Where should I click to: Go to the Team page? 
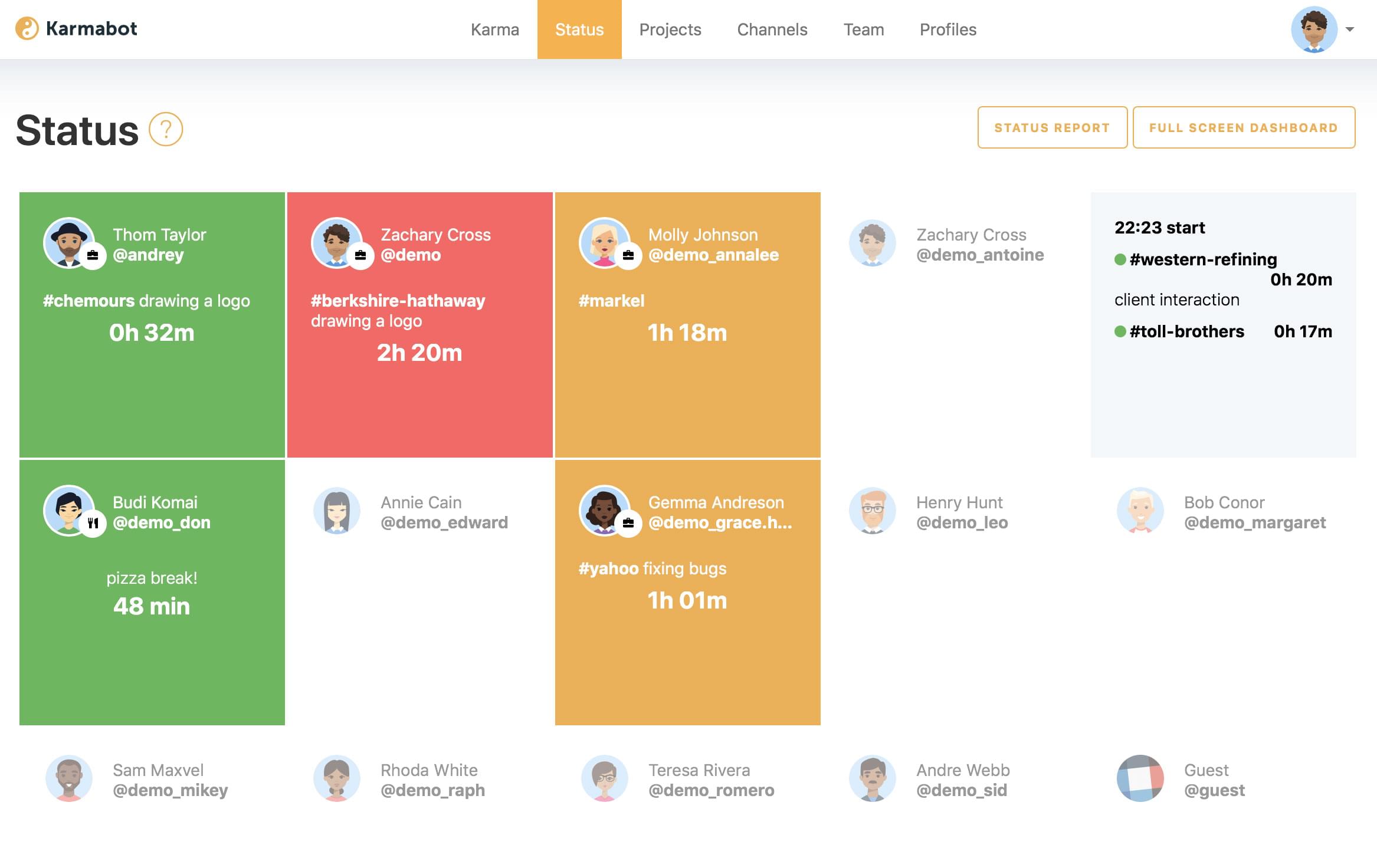pyautogui.click(x=864, y=29)
